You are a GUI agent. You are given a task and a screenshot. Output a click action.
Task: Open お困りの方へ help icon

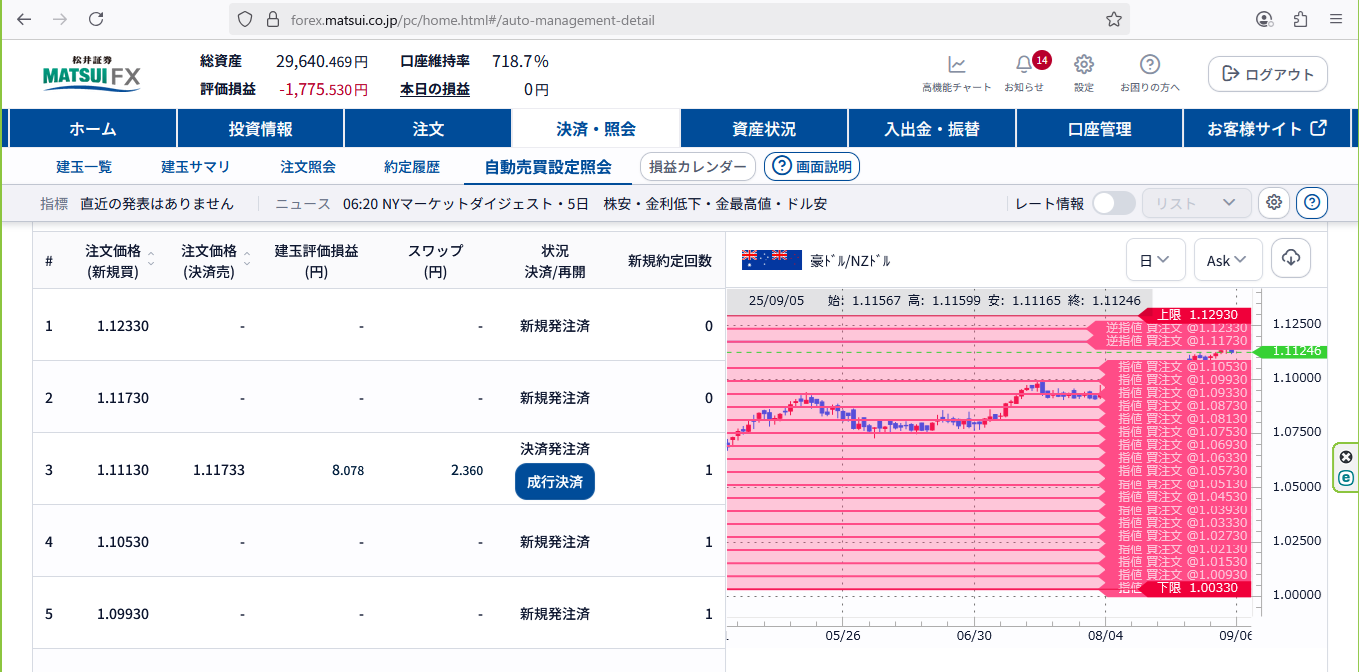click(x=1150, y=73)
